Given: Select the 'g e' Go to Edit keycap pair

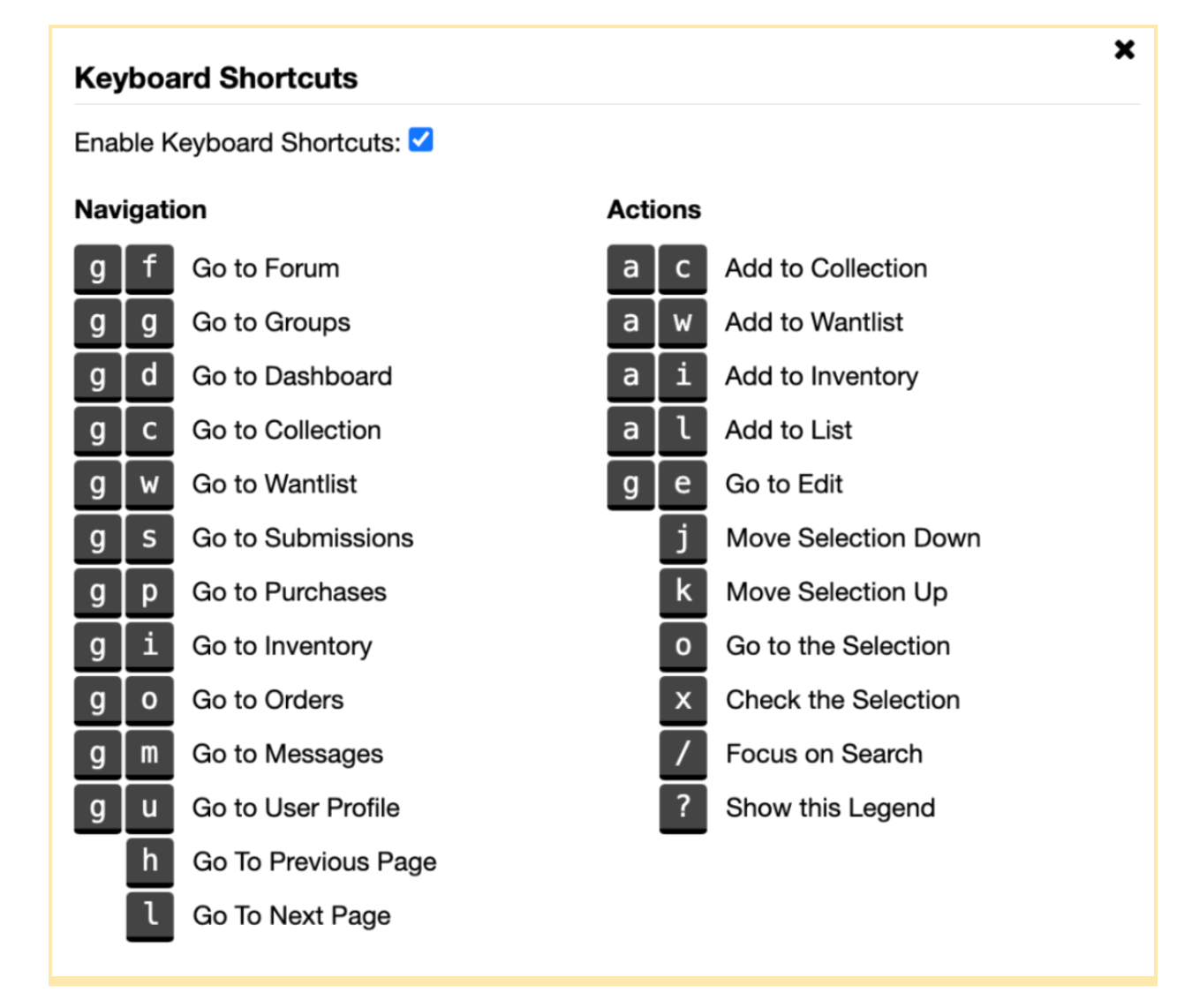Looking at the screenshot, I should (656, 484).
